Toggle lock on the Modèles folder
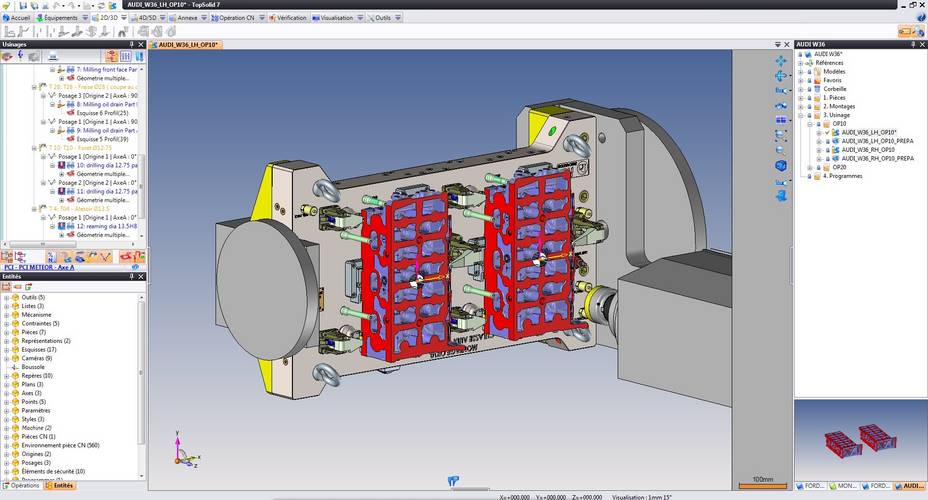Image resolution: width=928 pixels, height=500 pixels. (x=809, y=72)
